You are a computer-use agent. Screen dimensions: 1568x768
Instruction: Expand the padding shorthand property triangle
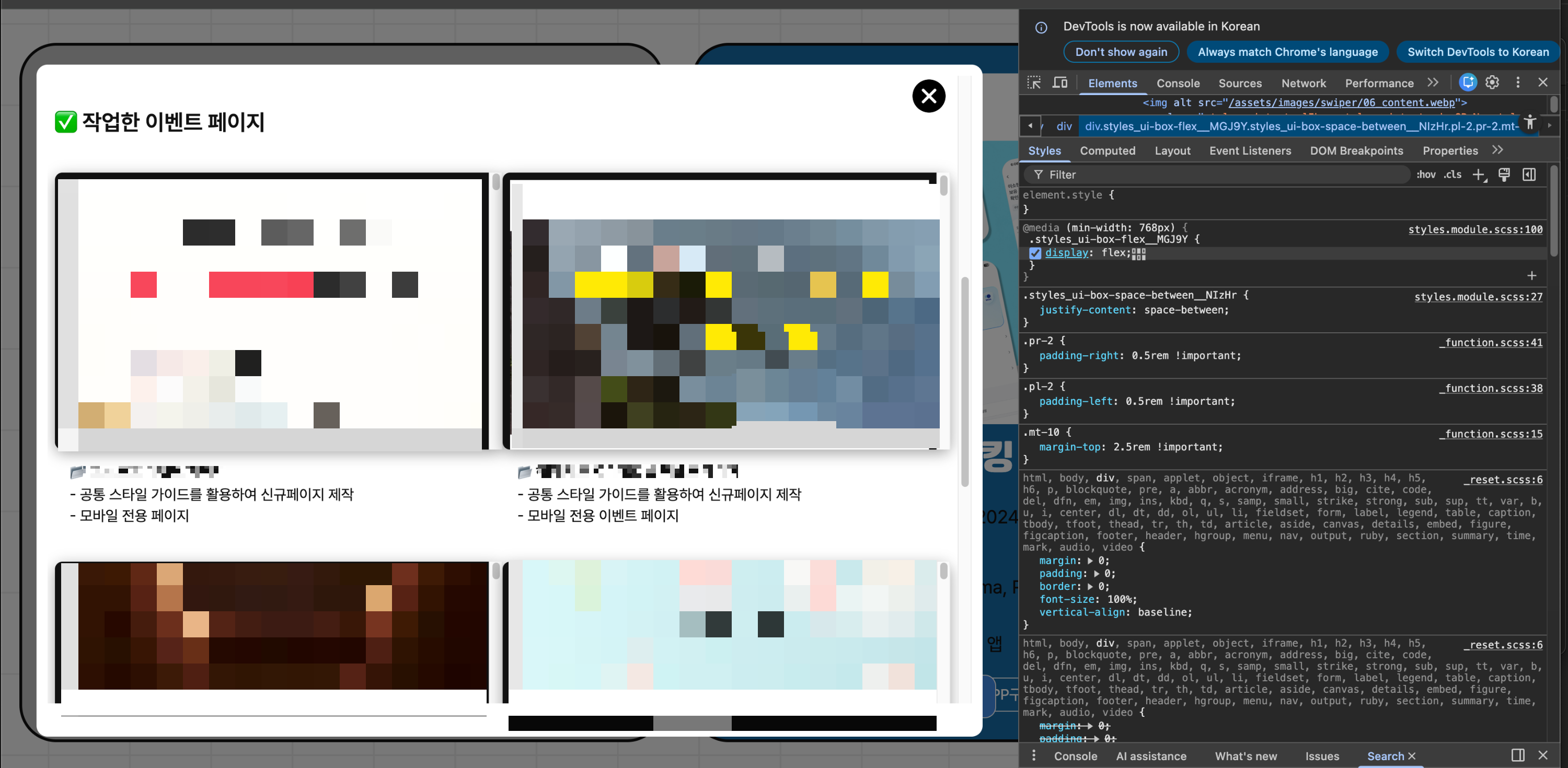click(1096, 574)
